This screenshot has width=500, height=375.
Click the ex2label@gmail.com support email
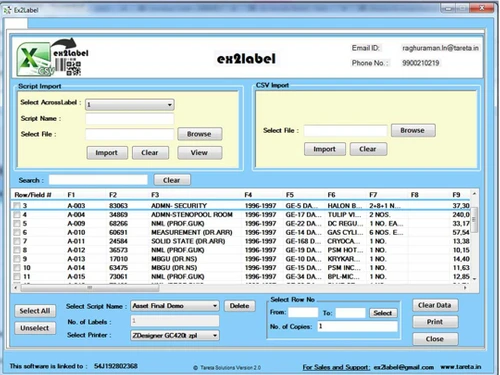(x=404, y=367)
